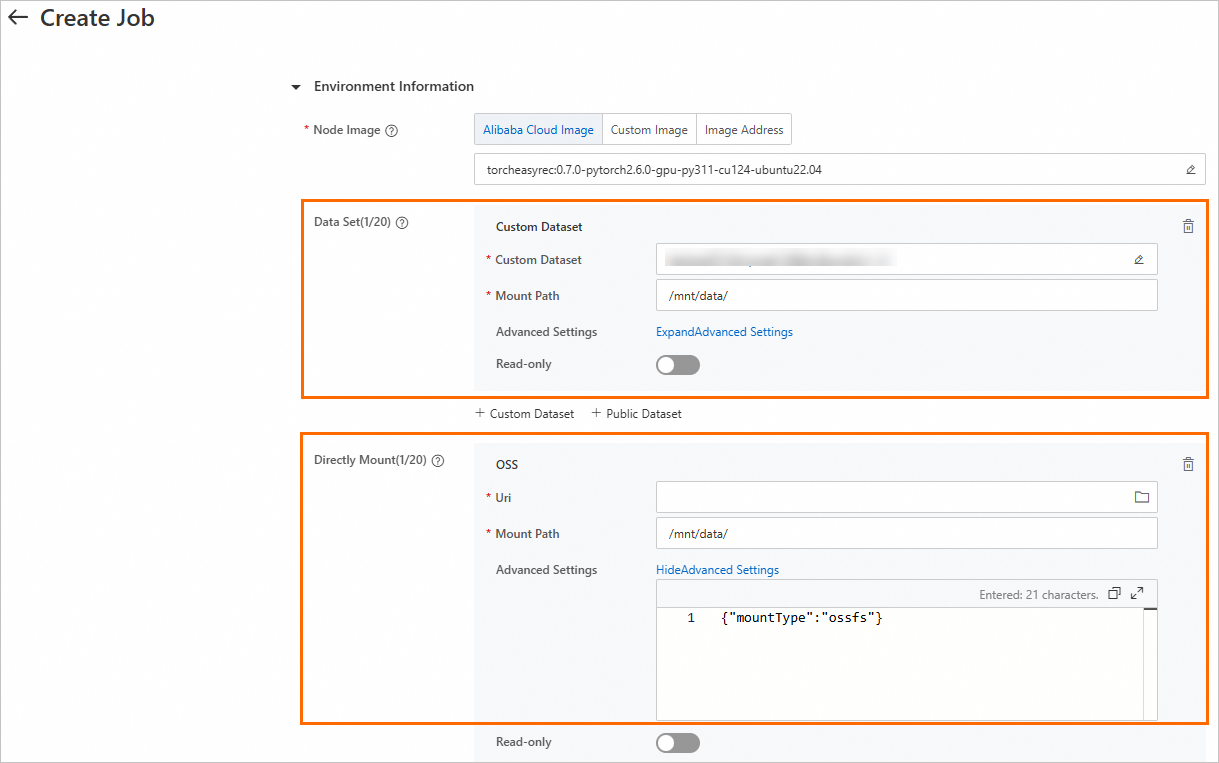Edit the Custom Dataset field with pencil icon
The image size is (1219, 763).
click(1138, 260)
